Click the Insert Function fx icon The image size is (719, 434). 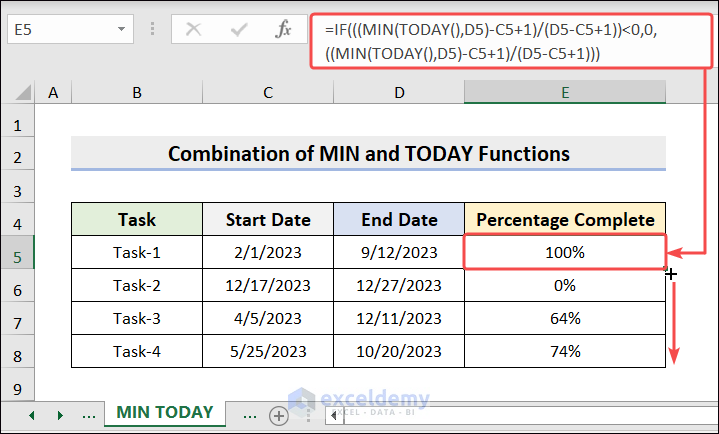(x=284, y=29)
